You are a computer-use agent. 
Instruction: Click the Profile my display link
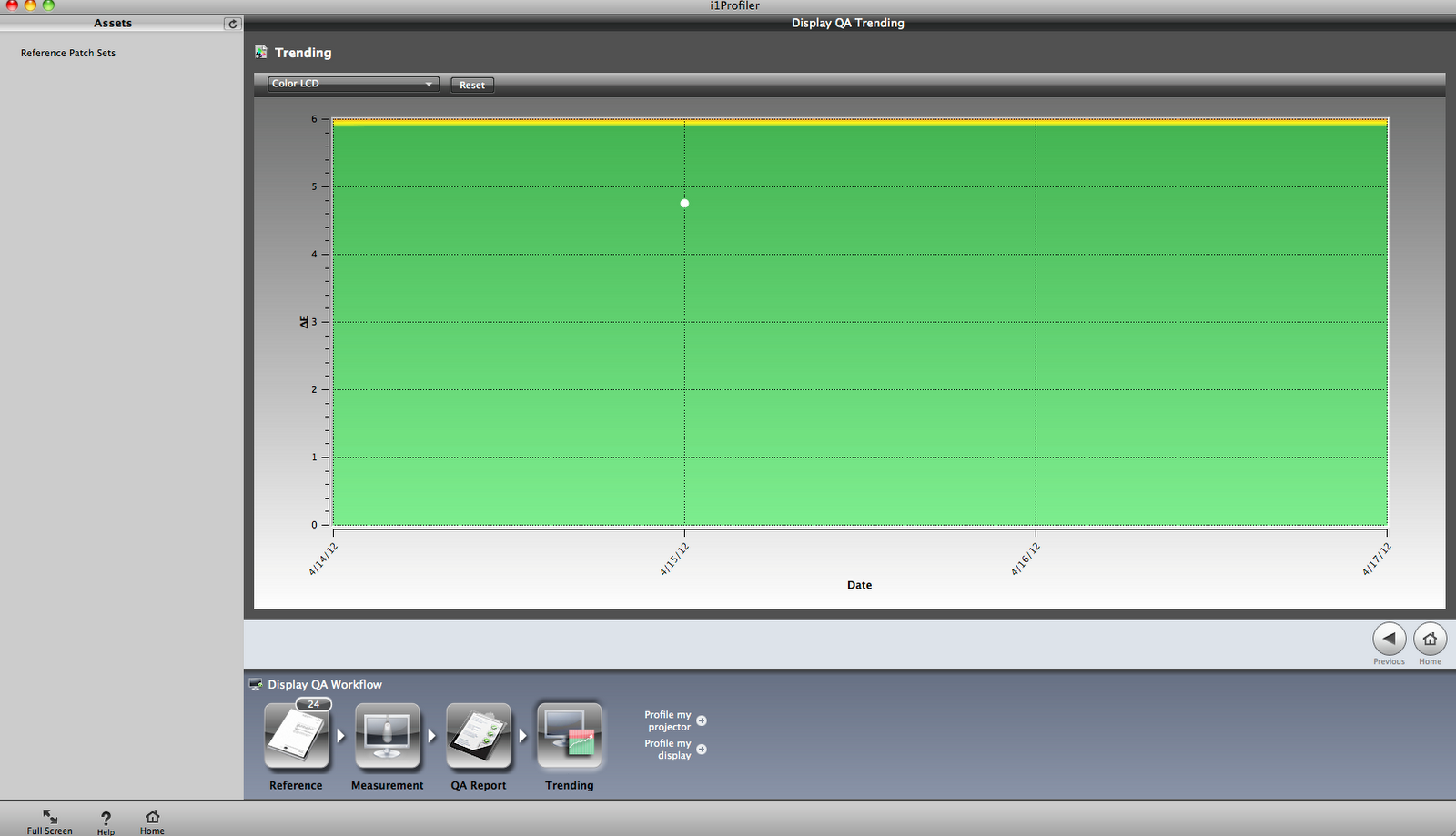(x=669, y=750)
